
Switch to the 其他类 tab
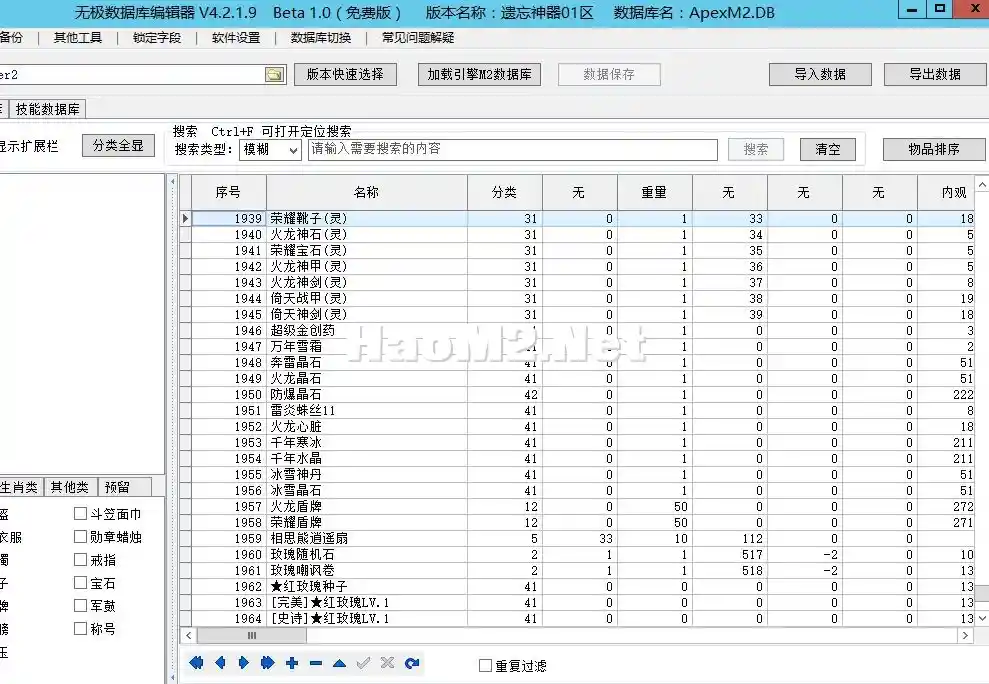click(70, 487)
